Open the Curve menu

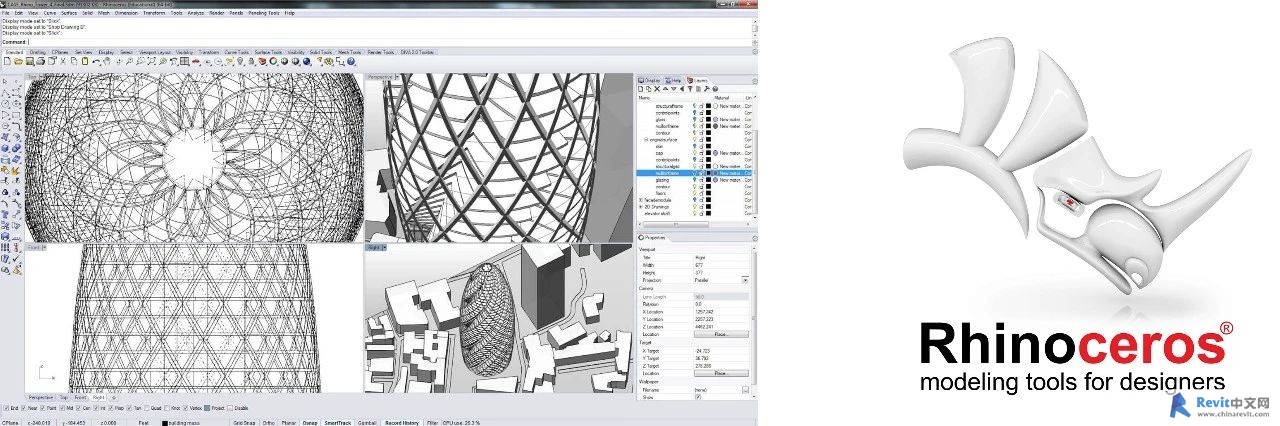(x=52, y=13)
